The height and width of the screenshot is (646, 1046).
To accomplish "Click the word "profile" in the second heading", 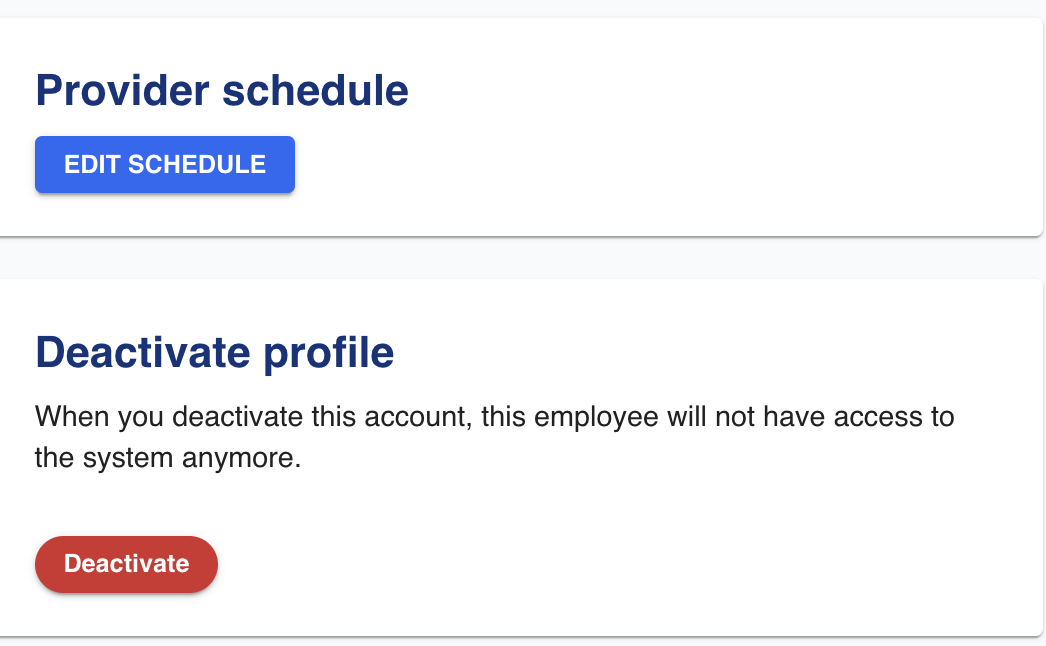I will pos(329,353).
